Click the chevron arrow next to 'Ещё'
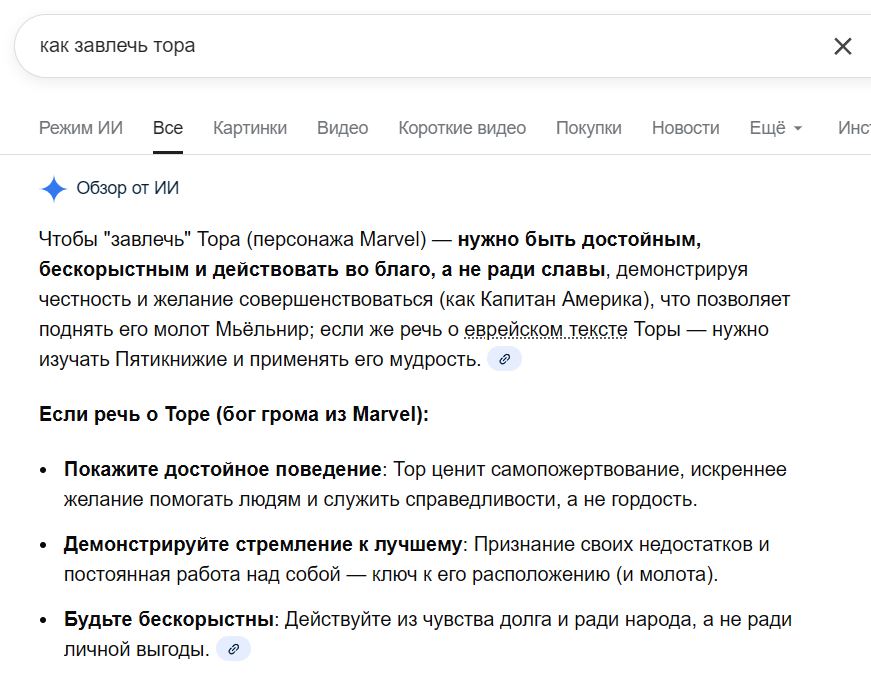 (x=798, y=128)
